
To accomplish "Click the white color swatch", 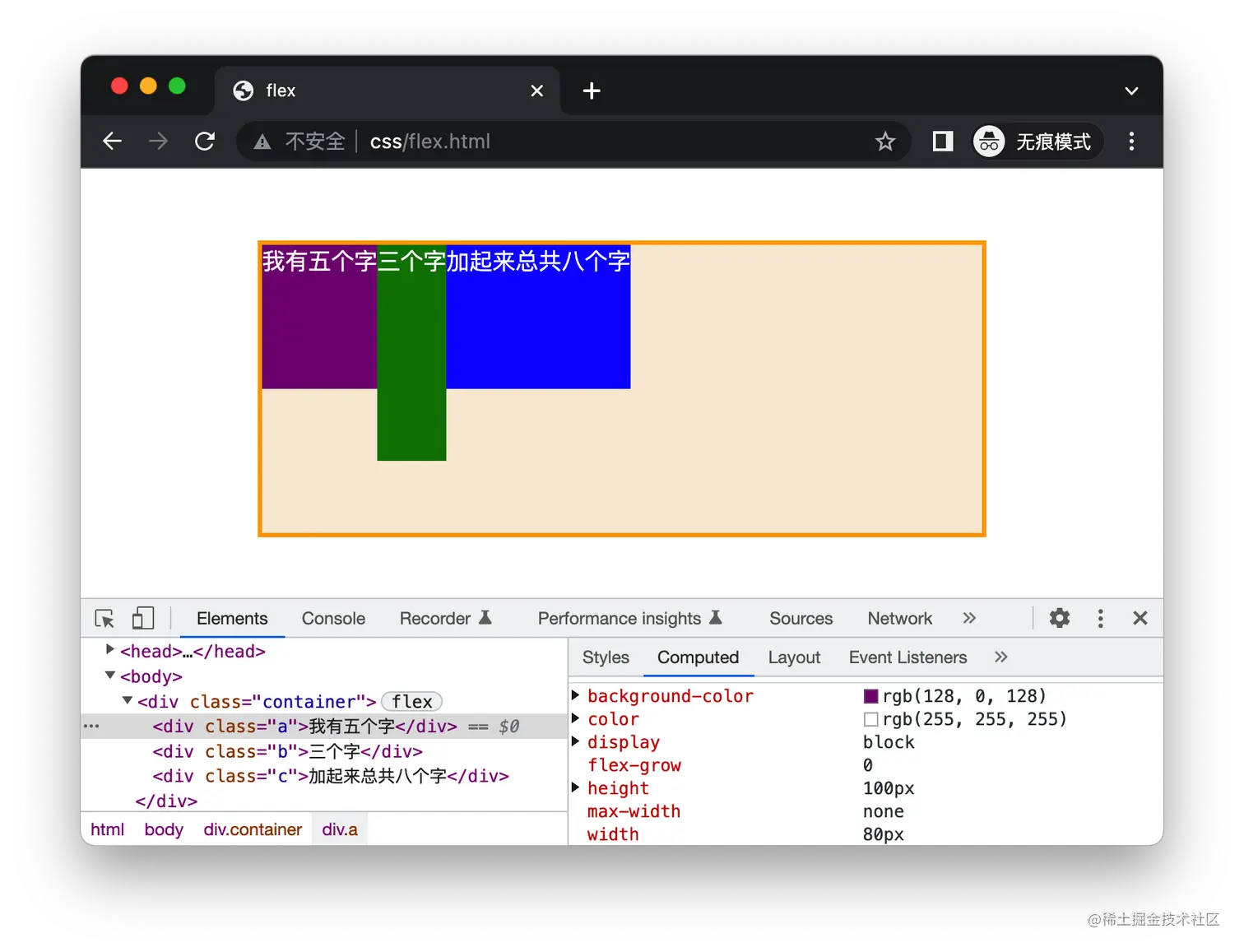I will (x=870, y=719).
